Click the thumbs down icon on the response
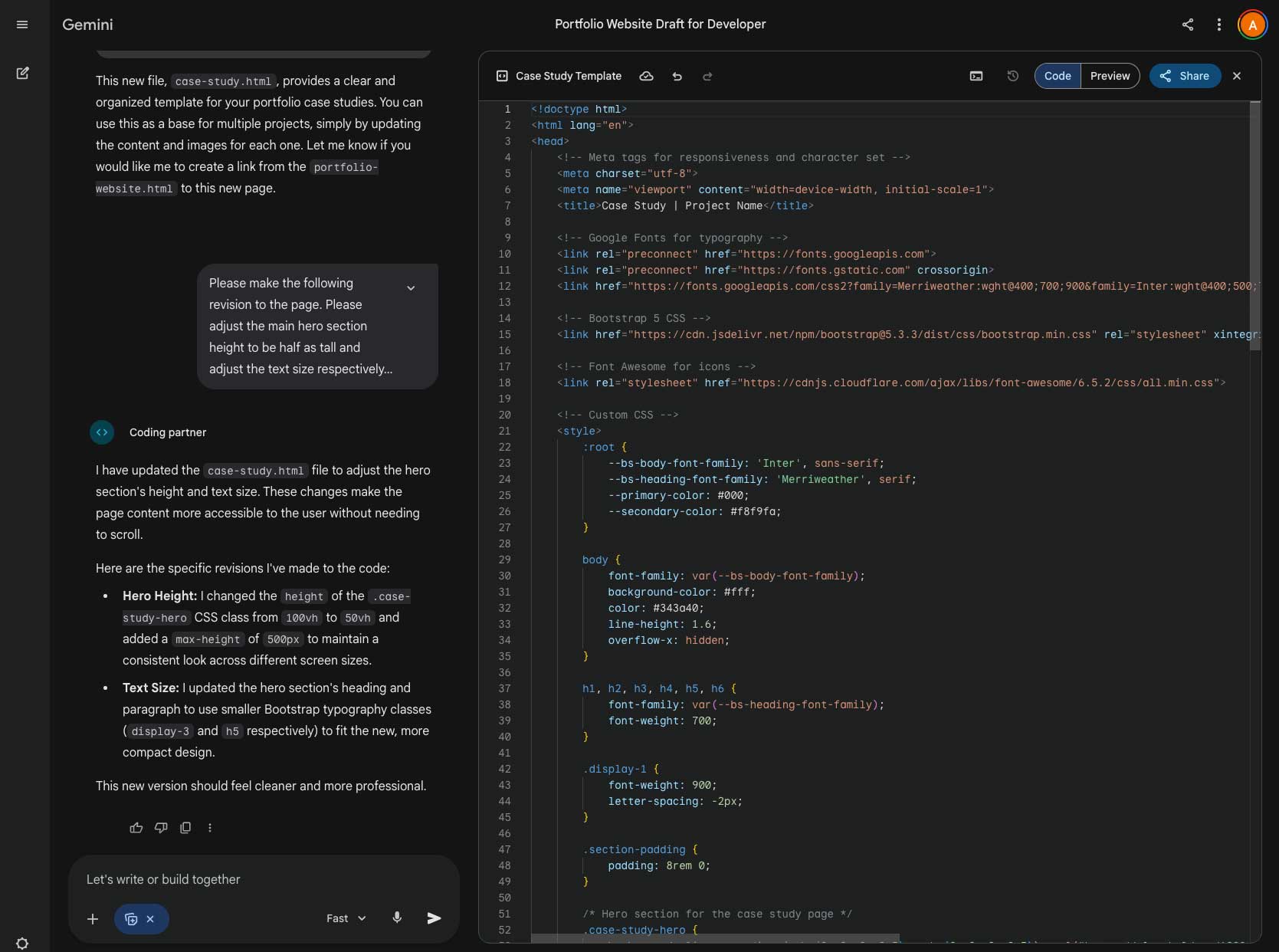Image resolution: width=1279 pixels, height=952 pixels. 161,828
